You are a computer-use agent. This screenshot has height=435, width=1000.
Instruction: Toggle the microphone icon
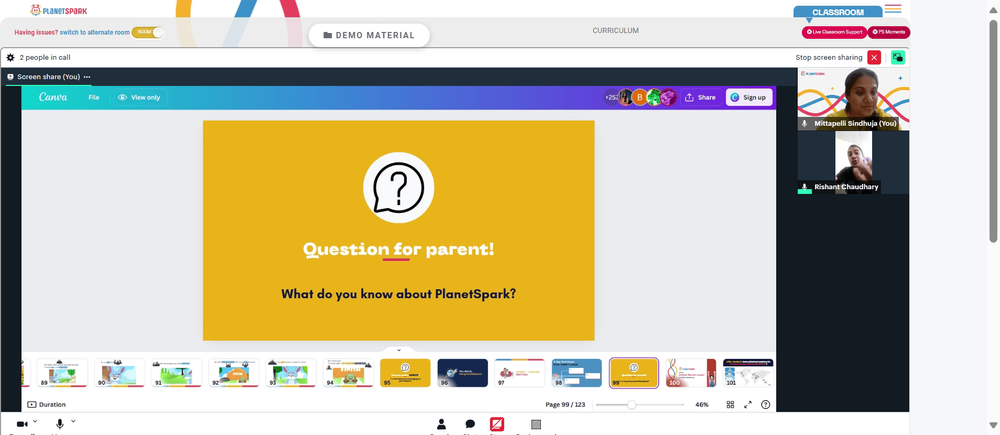tap(60, 424)
